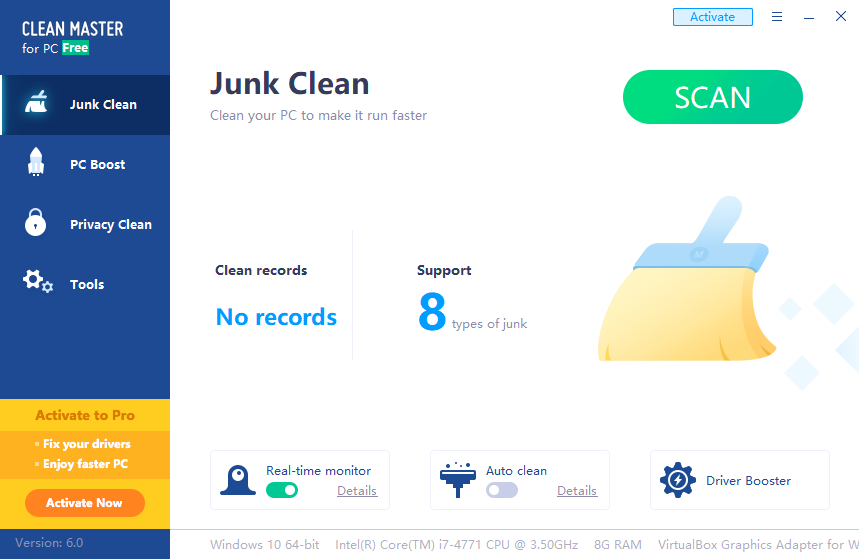Click the Auto clean brush icon

[x=456, y=480]
